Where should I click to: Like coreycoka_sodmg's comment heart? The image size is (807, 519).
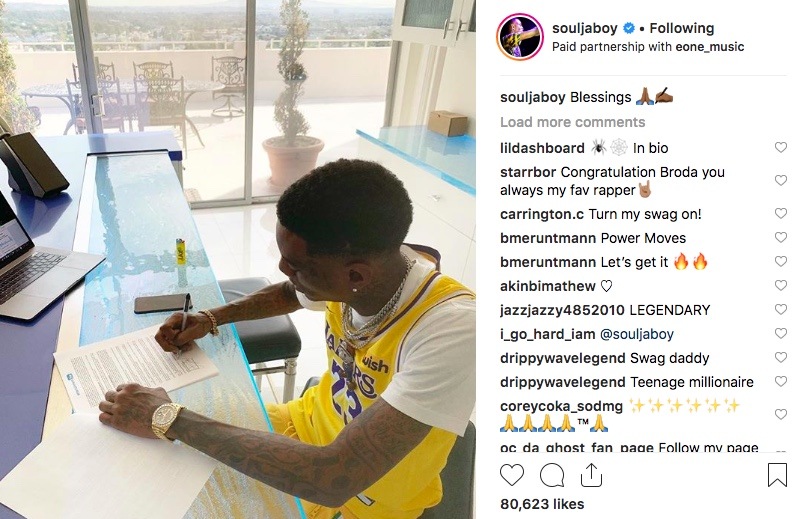[x=781, y=414]
